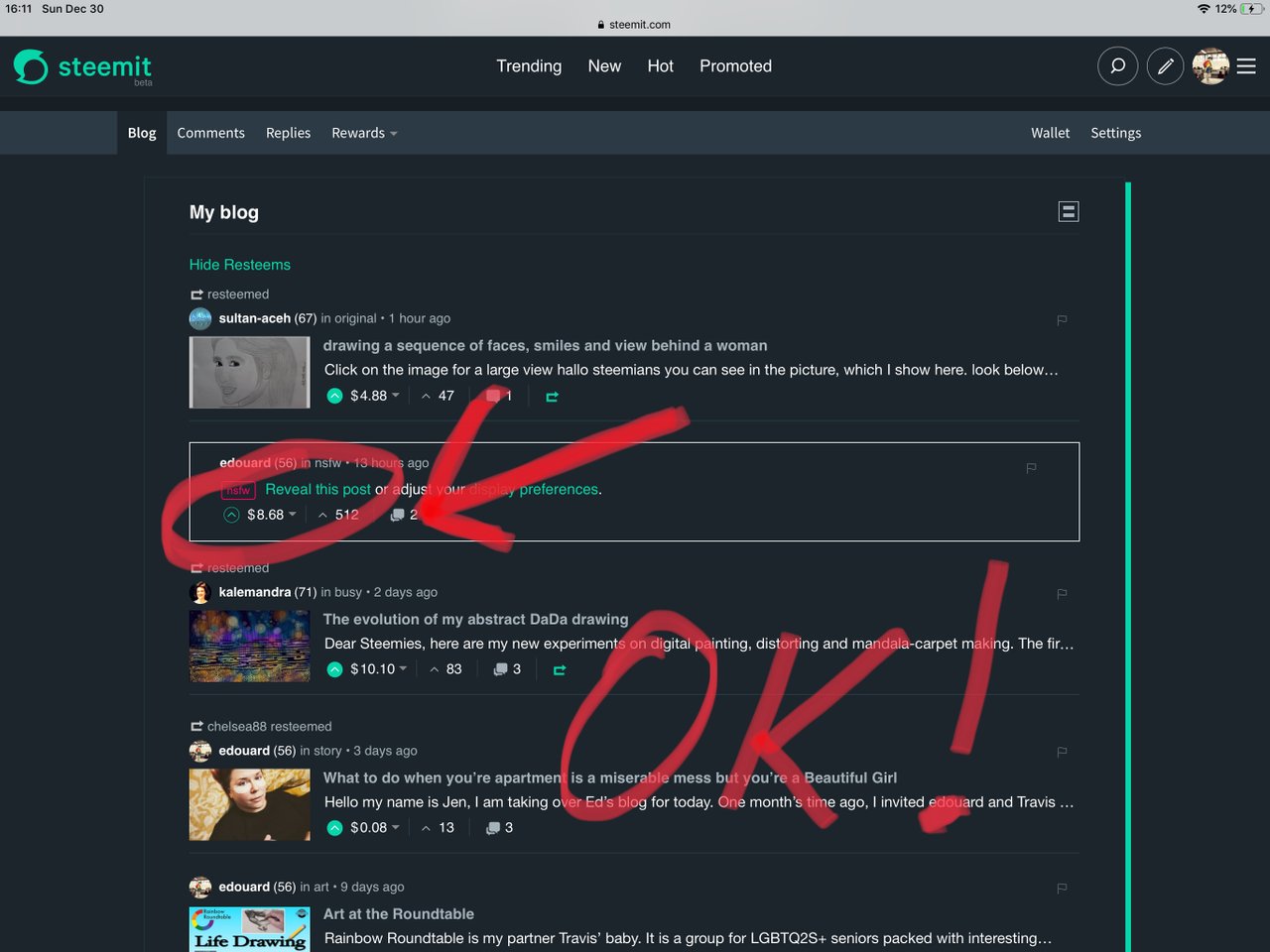Toggle blog layout view icon
The image size is (1270, 952).
tap(1069, 211)
